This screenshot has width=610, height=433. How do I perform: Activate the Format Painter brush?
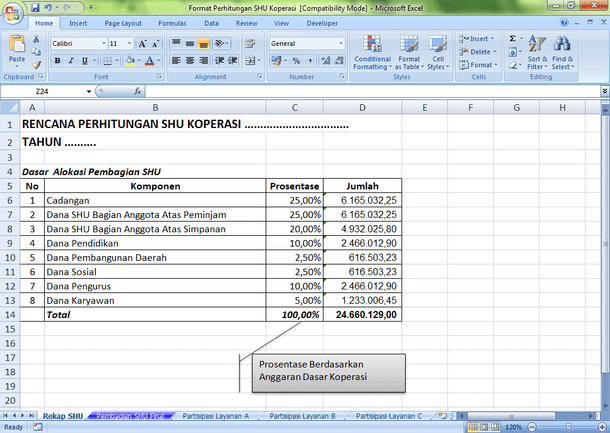pyautogui.click(x=36, y=65)
